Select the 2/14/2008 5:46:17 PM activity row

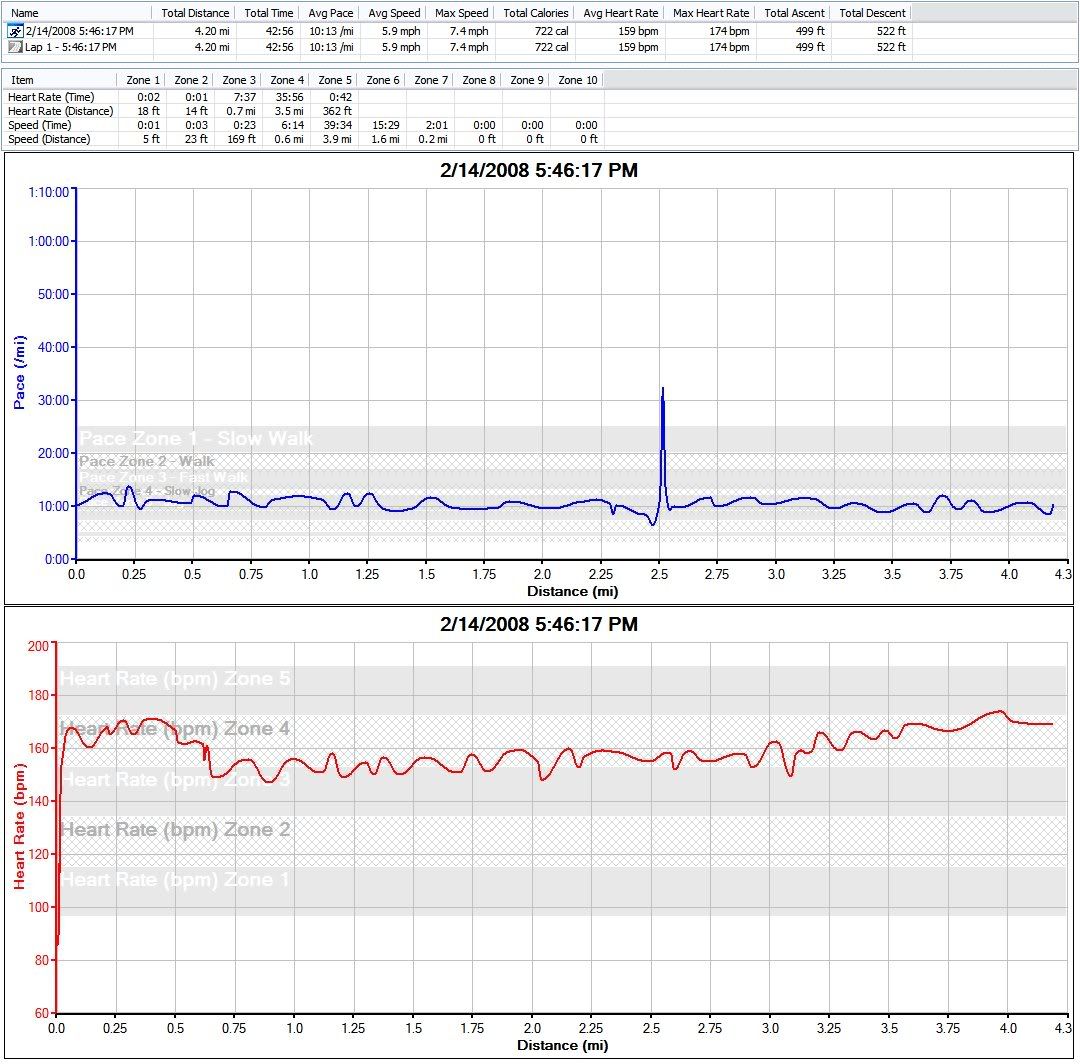tap(79, 32)
